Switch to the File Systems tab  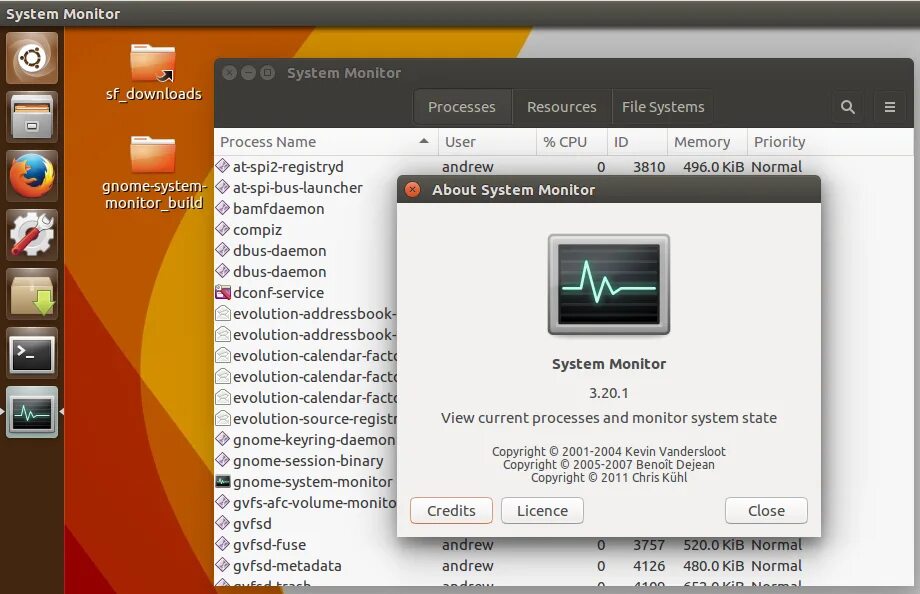pyautogui.click(x=663, y=107)
